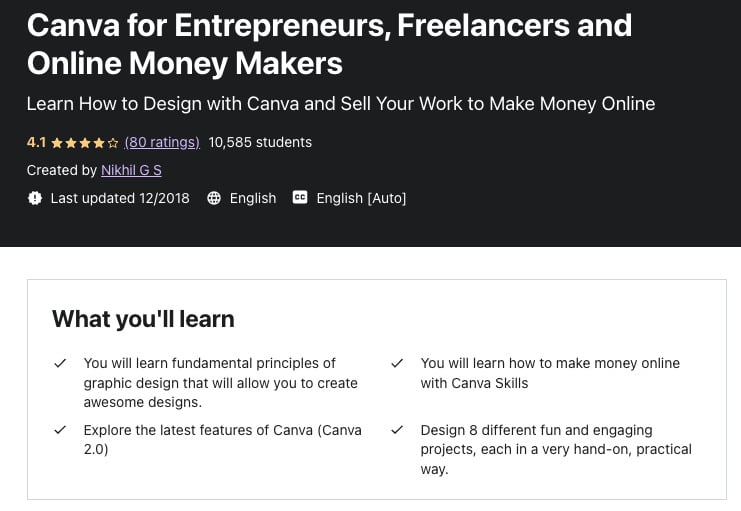Click checkmark beside Canva 2.0 features item

[60, 430]
